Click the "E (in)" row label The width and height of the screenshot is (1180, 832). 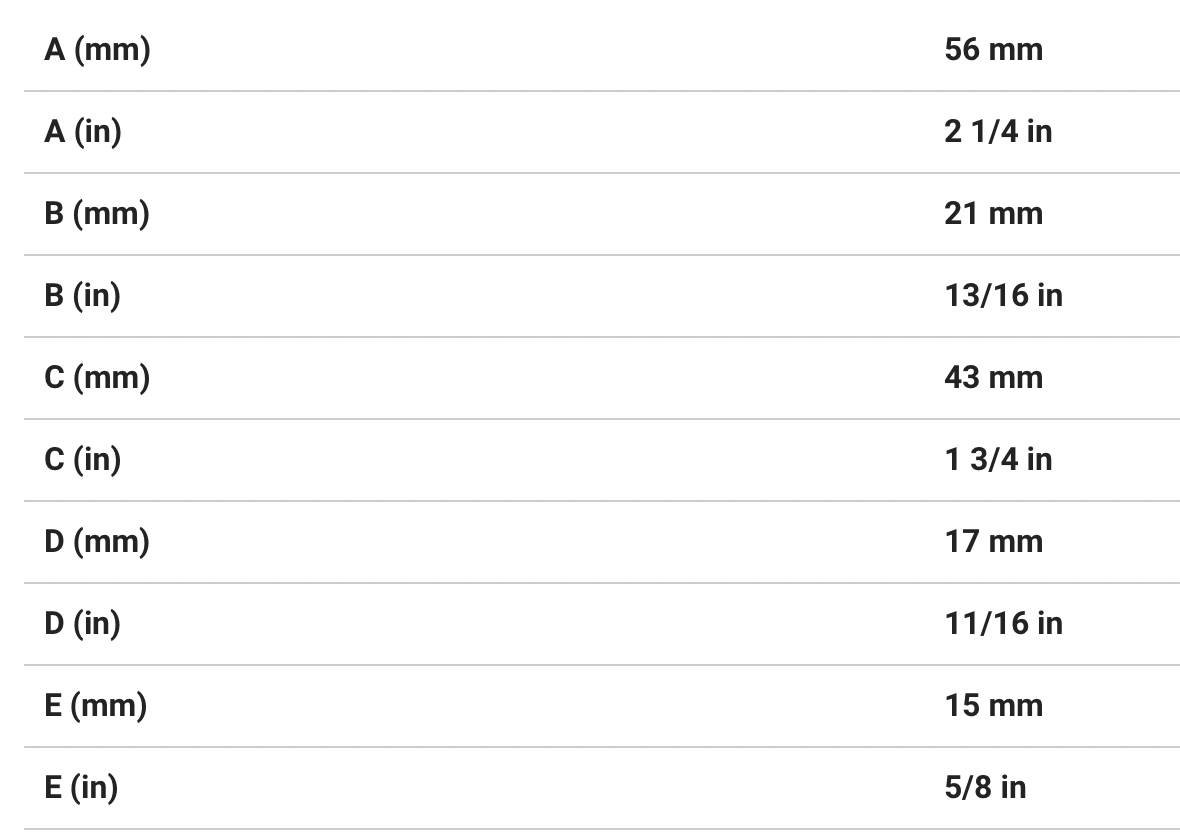tap(80, 787)
